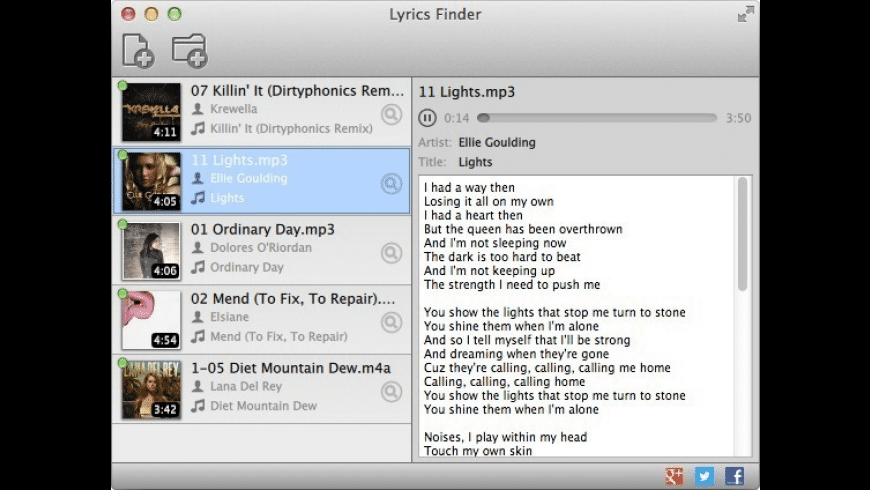Share via Google Plus icon
Viewport: 870px width, 490px height.
(x=674, y=476)
